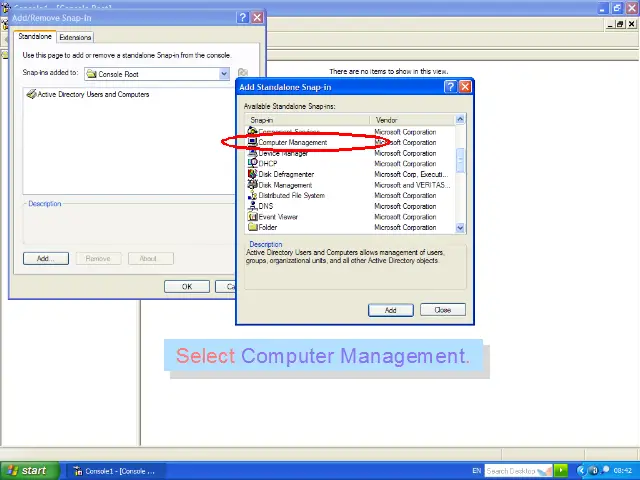The height and width of the screenshot is (480, 640).
Task: Select Active Directory Users and Computers entry
Action: pos(92,94)
